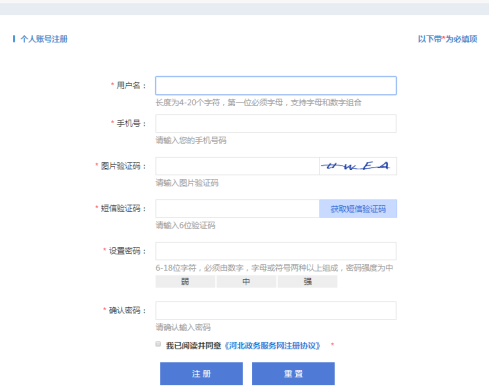Tick the 我已阅读并同意 agreement checkbox

point(158,344)
